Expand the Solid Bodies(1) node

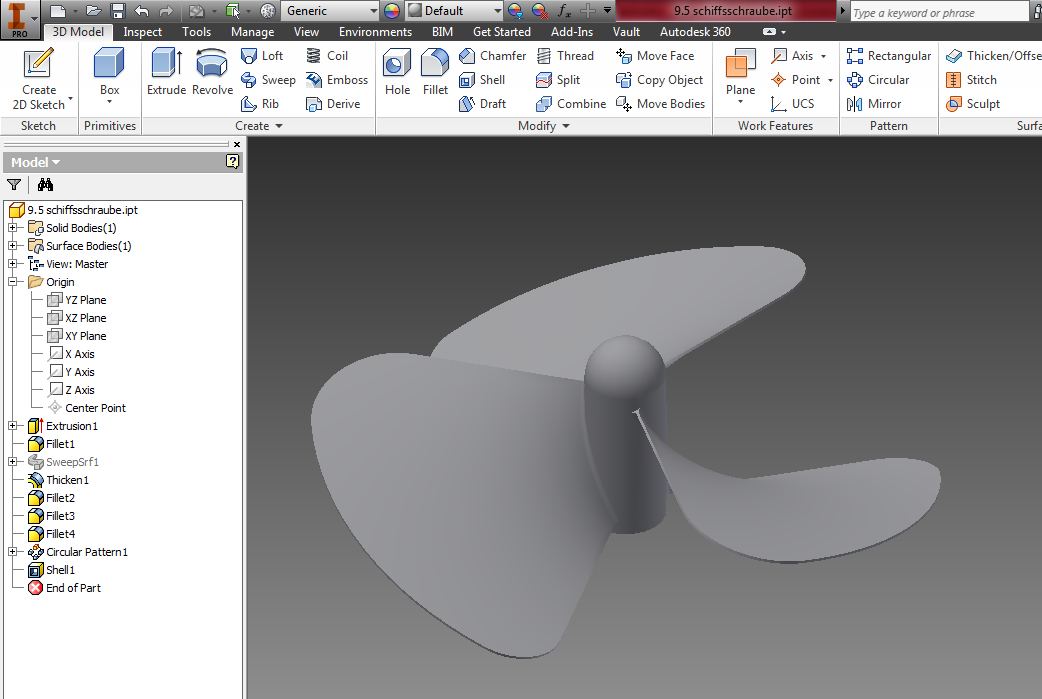tap(12, 228)
